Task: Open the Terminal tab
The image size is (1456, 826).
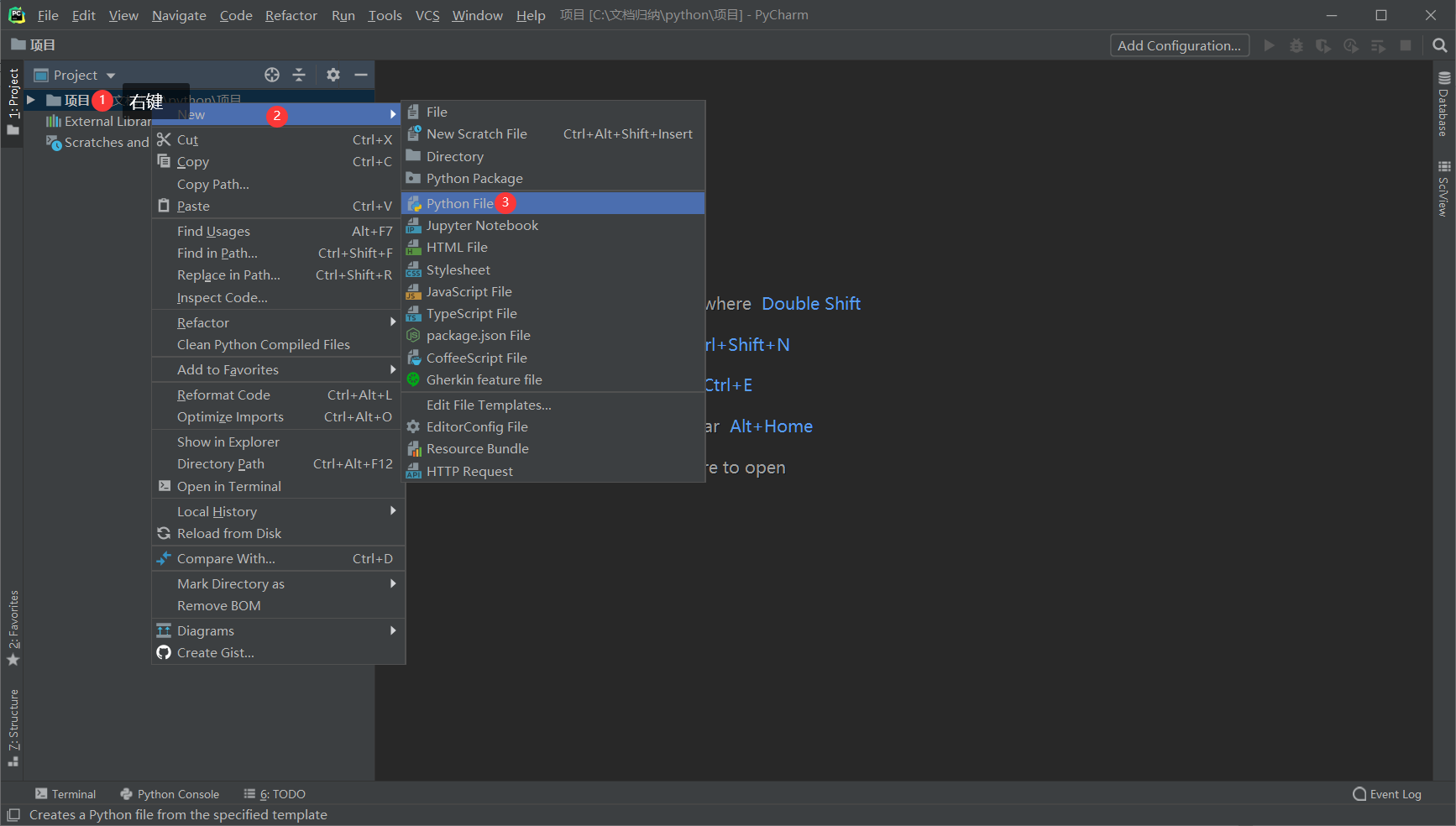Action: 65,794
